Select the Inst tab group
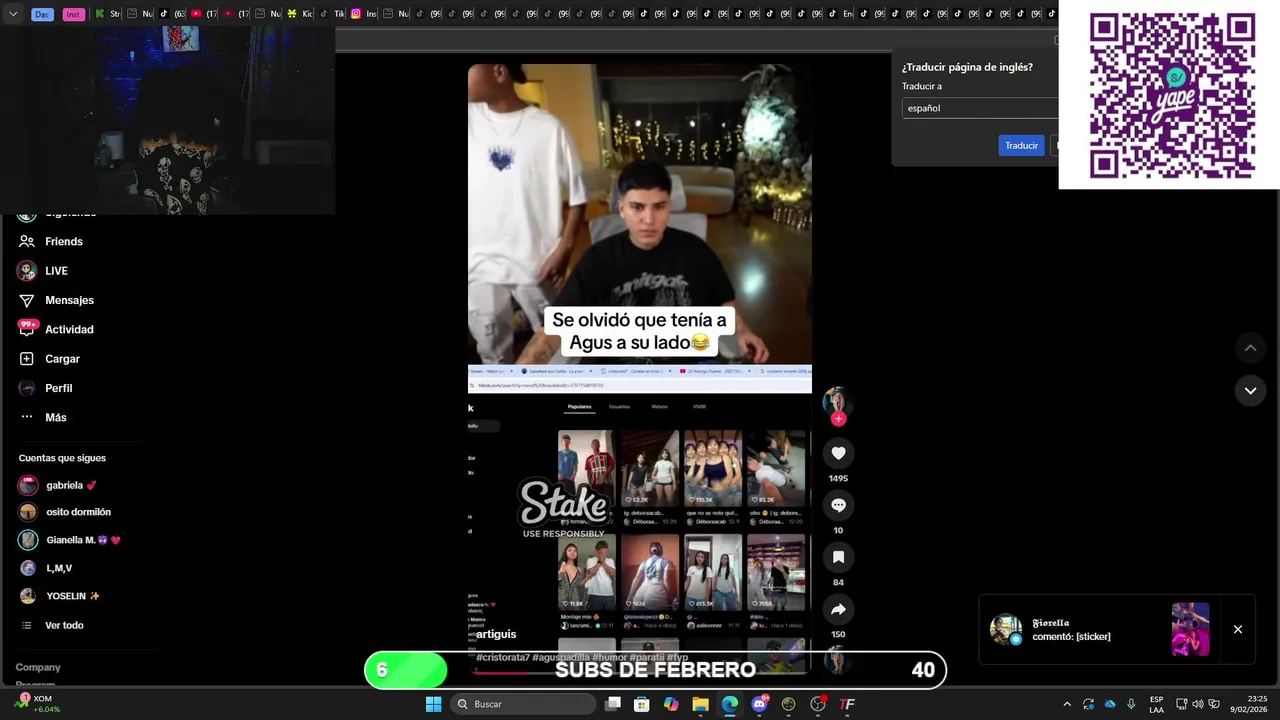The height and width of the screenshot is (720, 1280). coord(73,14)
